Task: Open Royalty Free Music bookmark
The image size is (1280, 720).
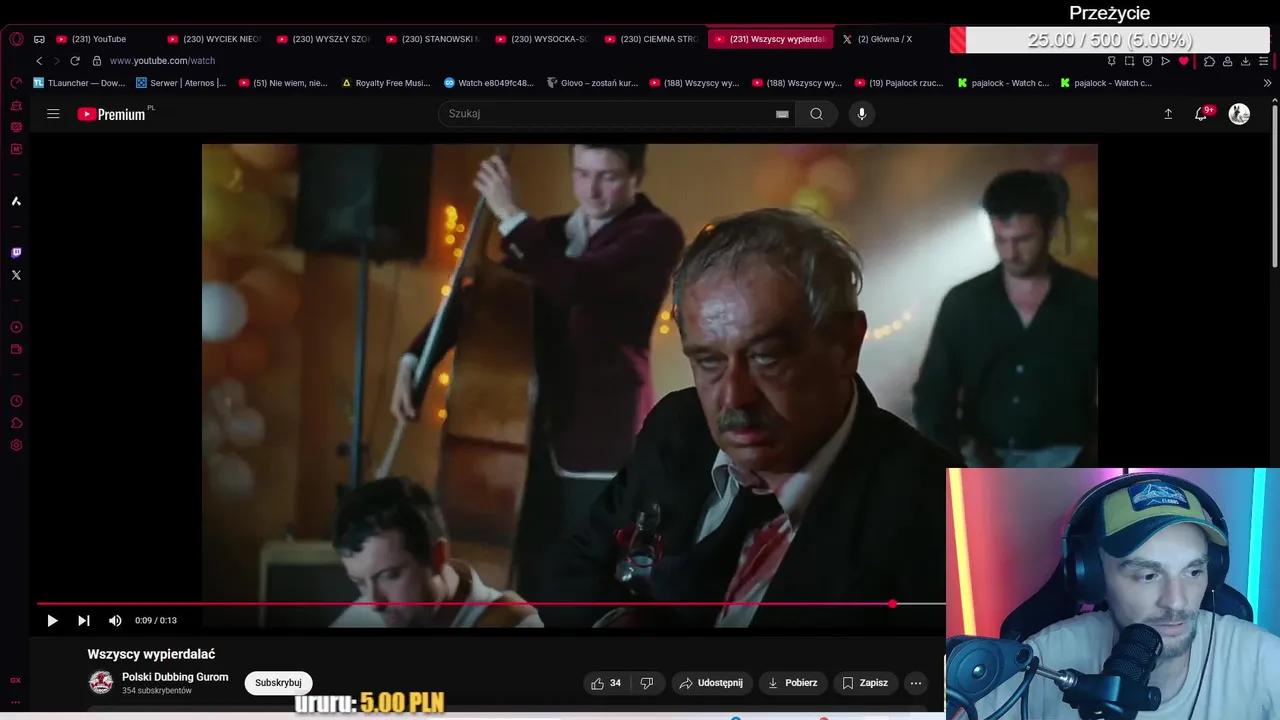Action: [x=386, y=83]
